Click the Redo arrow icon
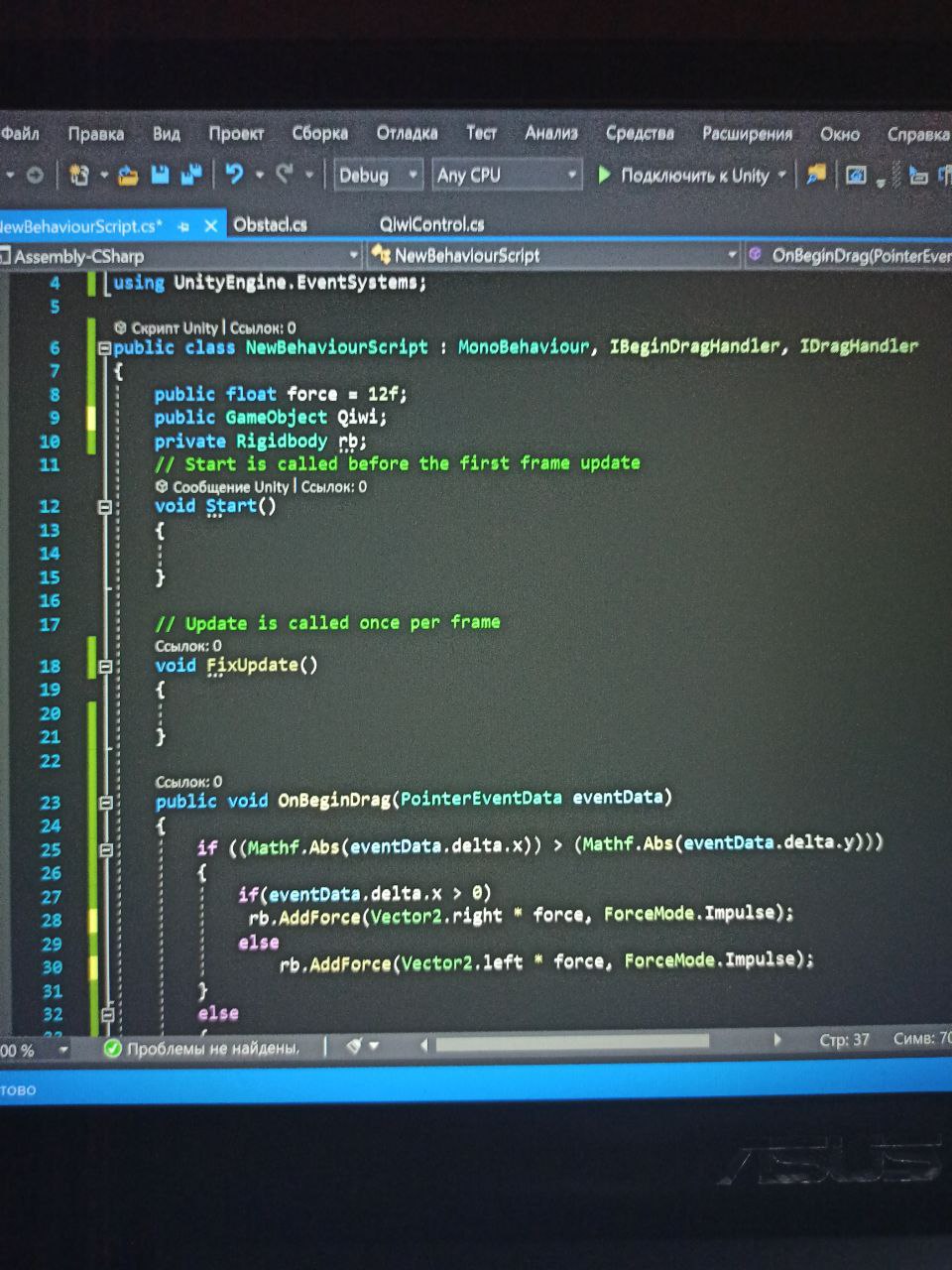This screenshot has height=1270, width=952. [285, 175]
